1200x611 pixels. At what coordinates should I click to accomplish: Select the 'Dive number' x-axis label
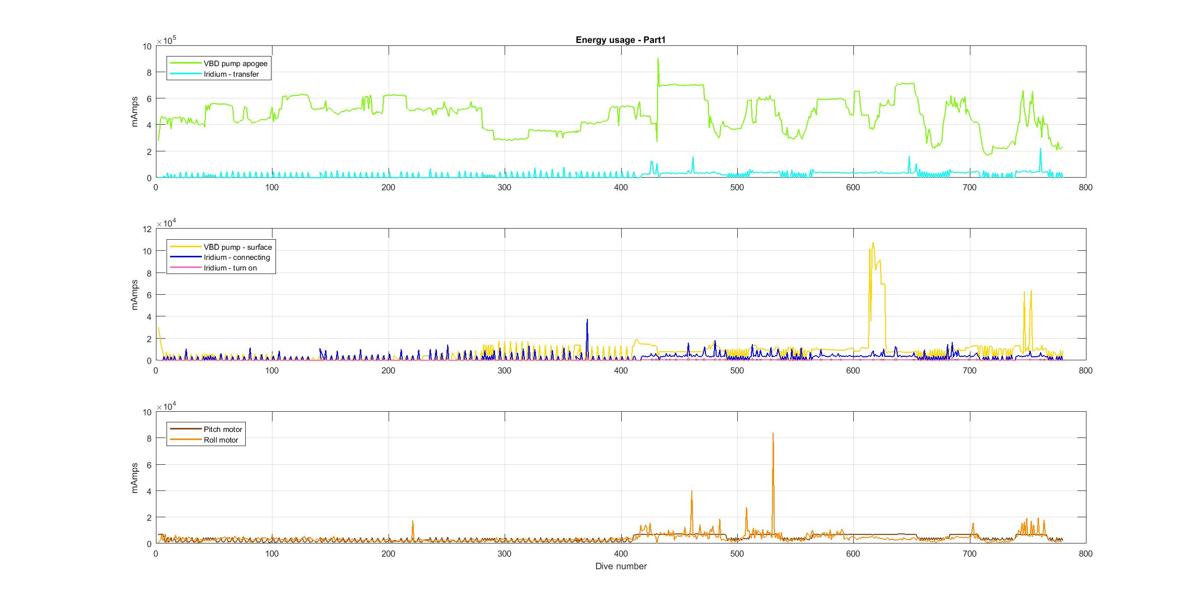coord(620,566)
